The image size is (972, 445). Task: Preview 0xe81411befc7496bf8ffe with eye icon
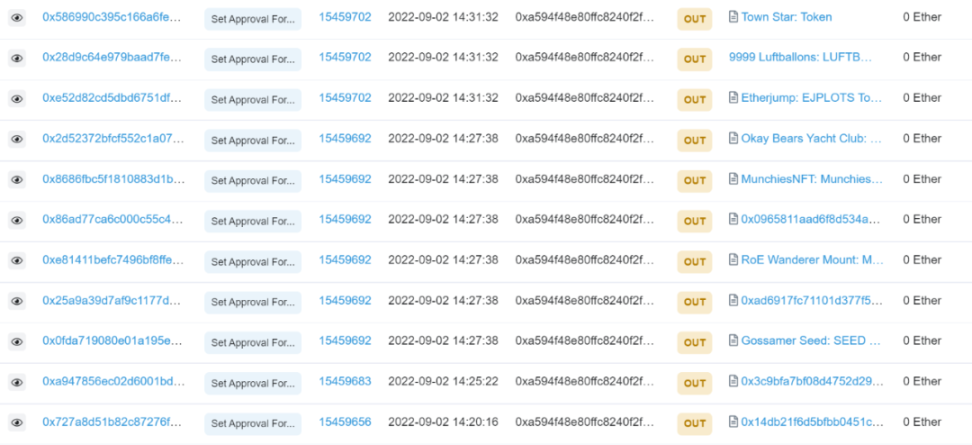click(x=17, y=261)
